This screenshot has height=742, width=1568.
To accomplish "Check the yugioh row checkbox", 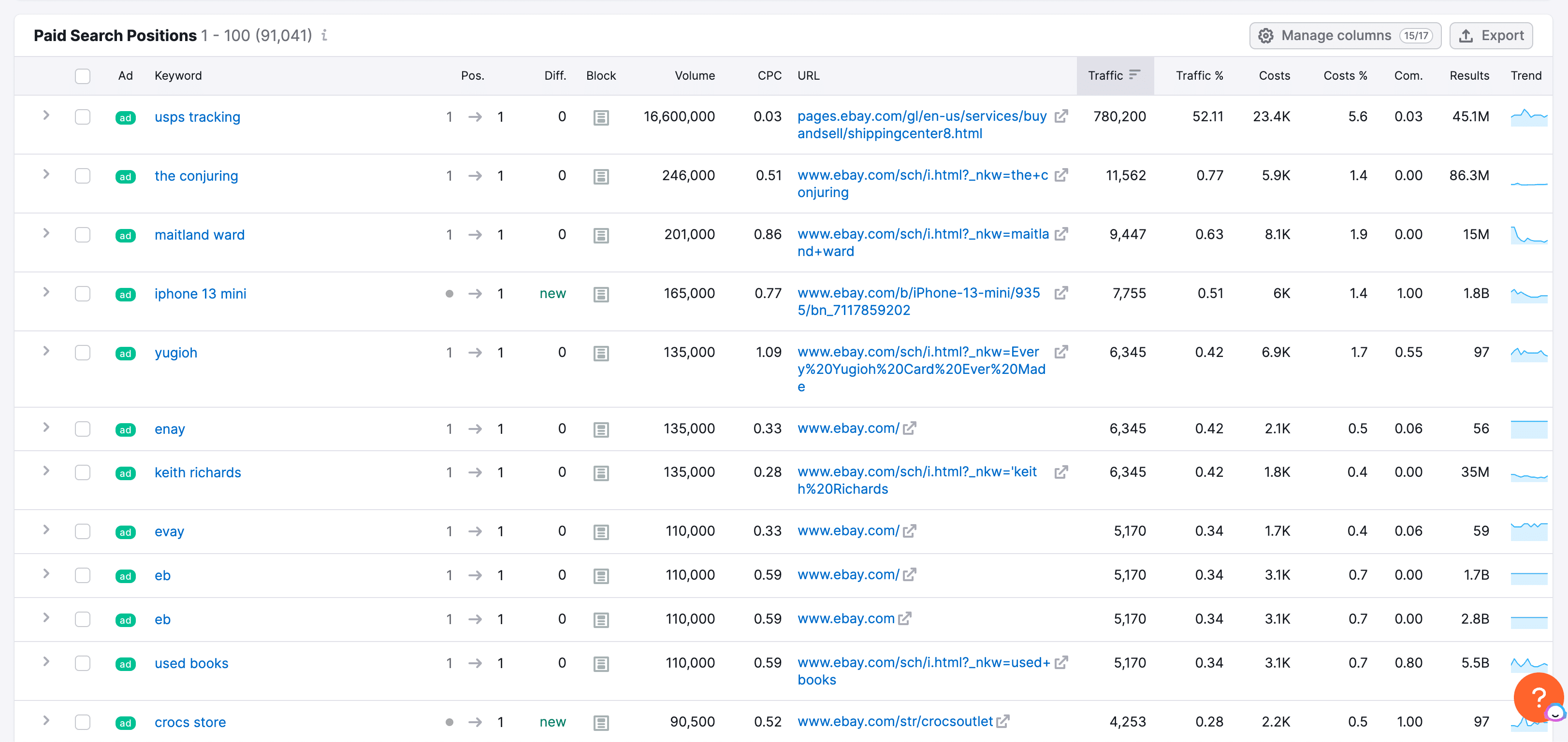I will click(82, 353).
